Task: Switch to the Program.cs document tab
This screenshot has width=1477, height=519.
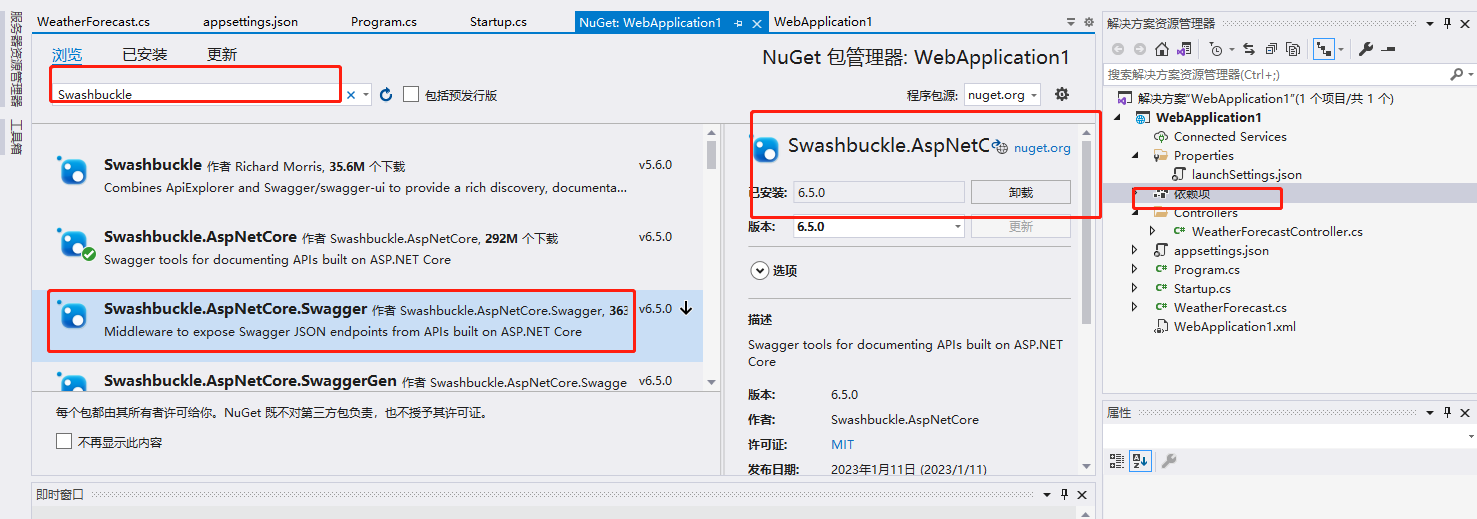Action: 384,21
